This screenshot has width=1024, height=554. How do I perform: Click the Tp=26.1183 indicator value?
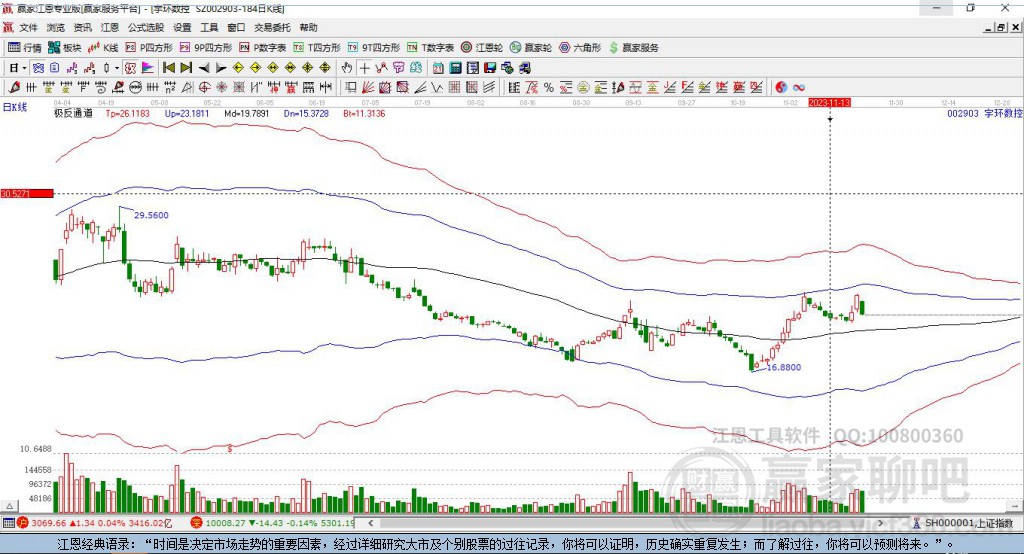coord(127,113)
